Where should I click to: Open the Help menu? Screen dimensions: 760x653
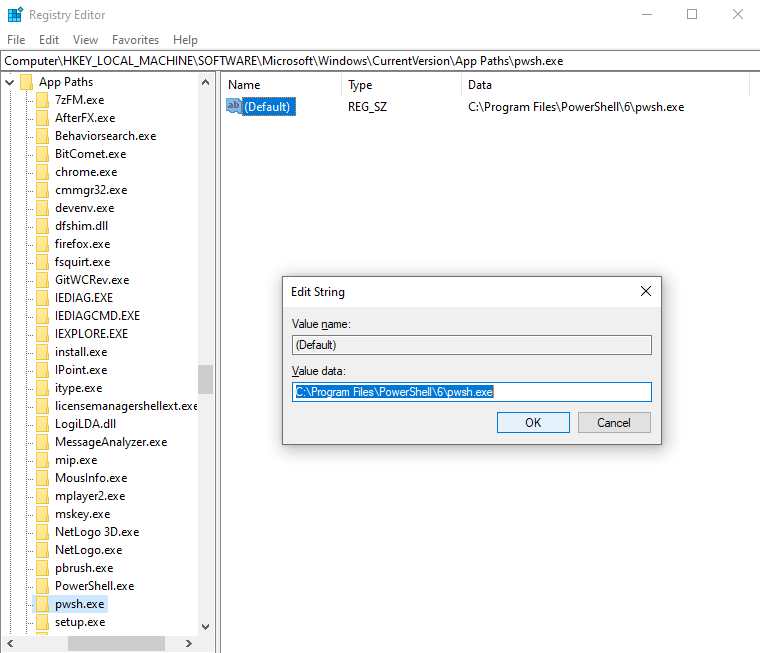coord(185,40)
